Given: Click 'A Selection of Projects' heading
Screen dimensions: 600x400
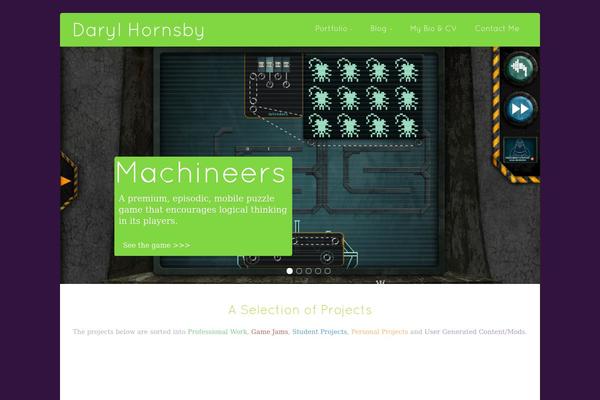Looking at the screenshot, I should pos(300,310).
